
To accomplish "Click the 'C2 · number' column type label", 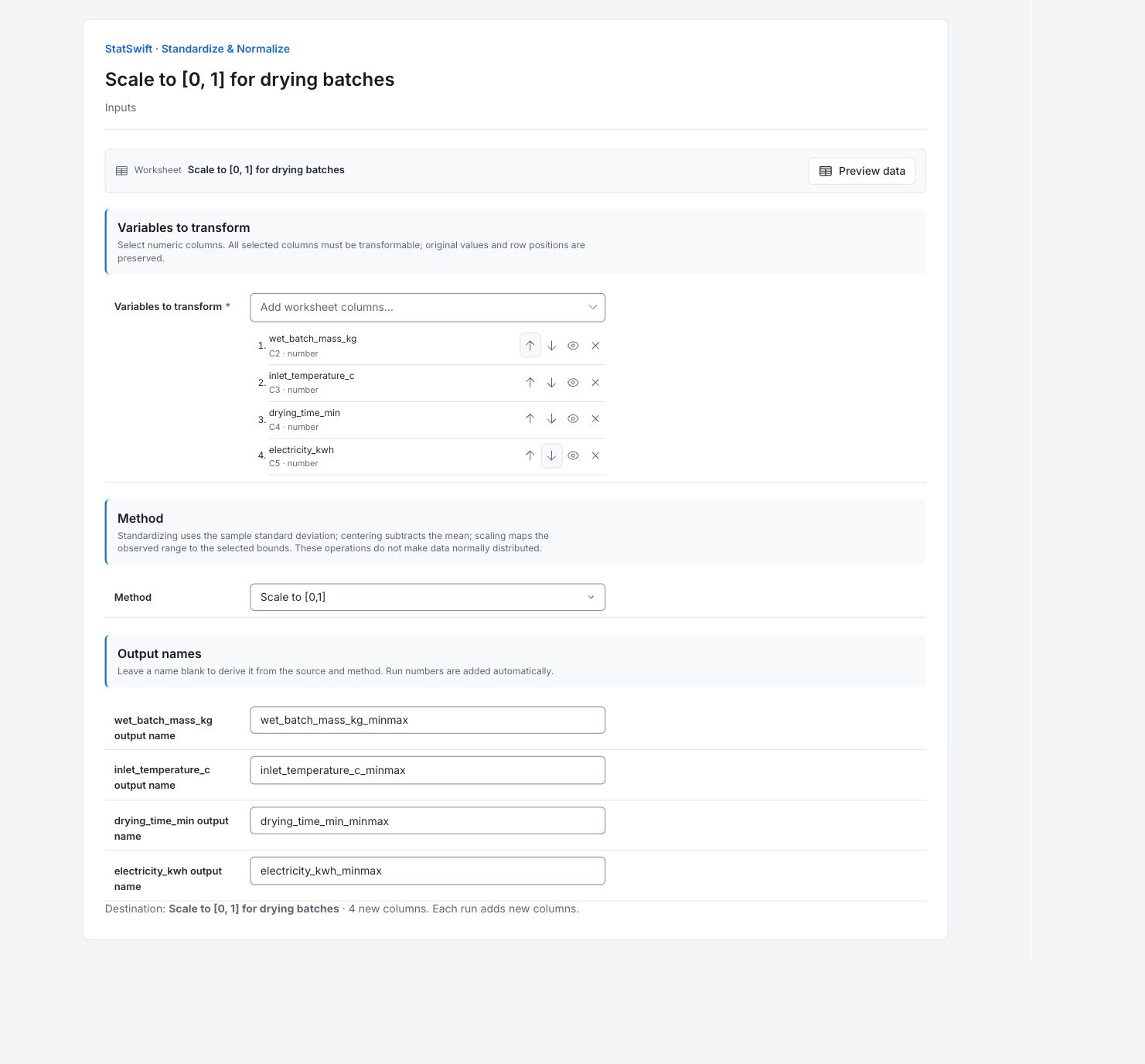I will click(294, 353).
